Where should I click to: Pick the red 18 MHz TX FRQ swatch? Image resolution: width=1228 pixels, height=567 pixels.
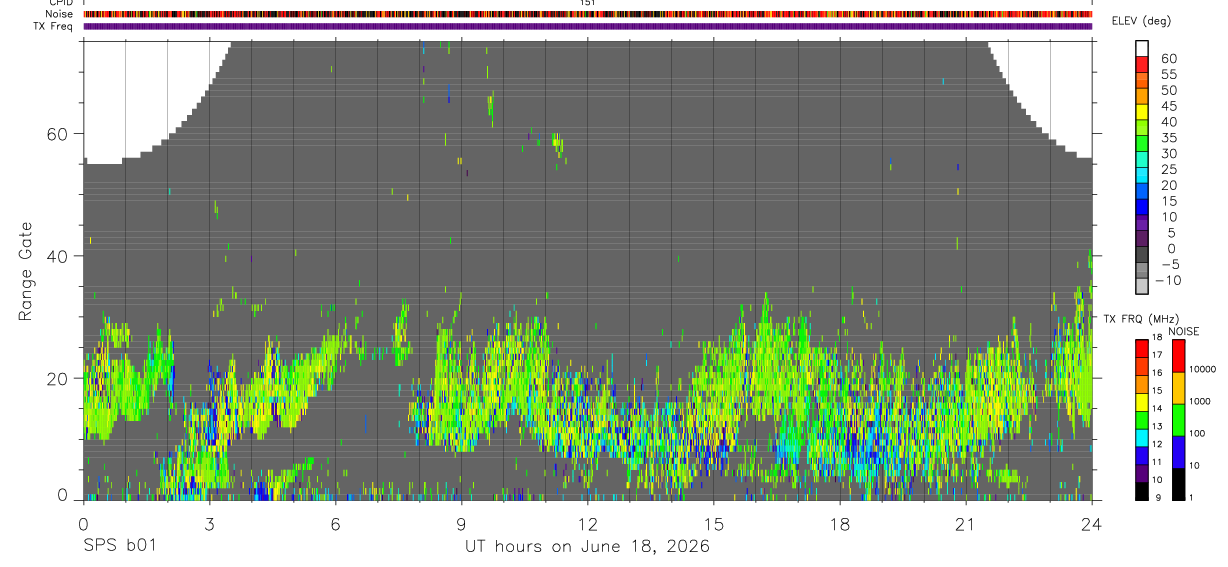click(x=1142, y=346)
